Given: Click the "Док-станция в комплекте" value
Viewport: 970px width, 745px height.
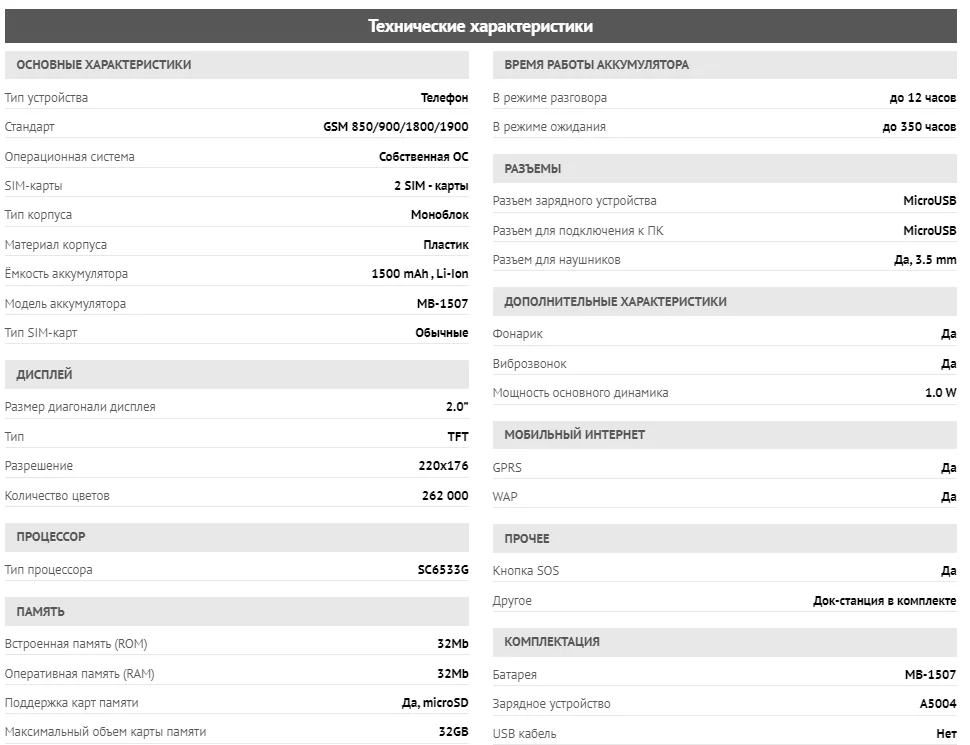Looking at the screenshot, I should [884, 601].
